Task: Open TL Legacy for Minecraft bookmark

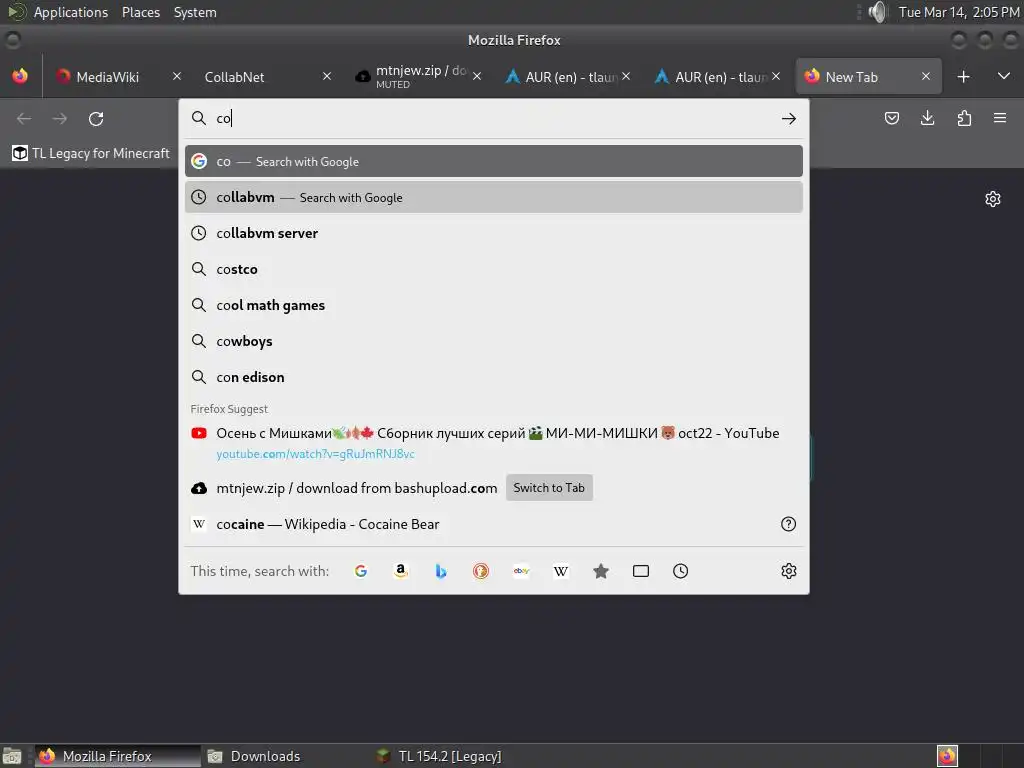Action: tap(91, 153)
